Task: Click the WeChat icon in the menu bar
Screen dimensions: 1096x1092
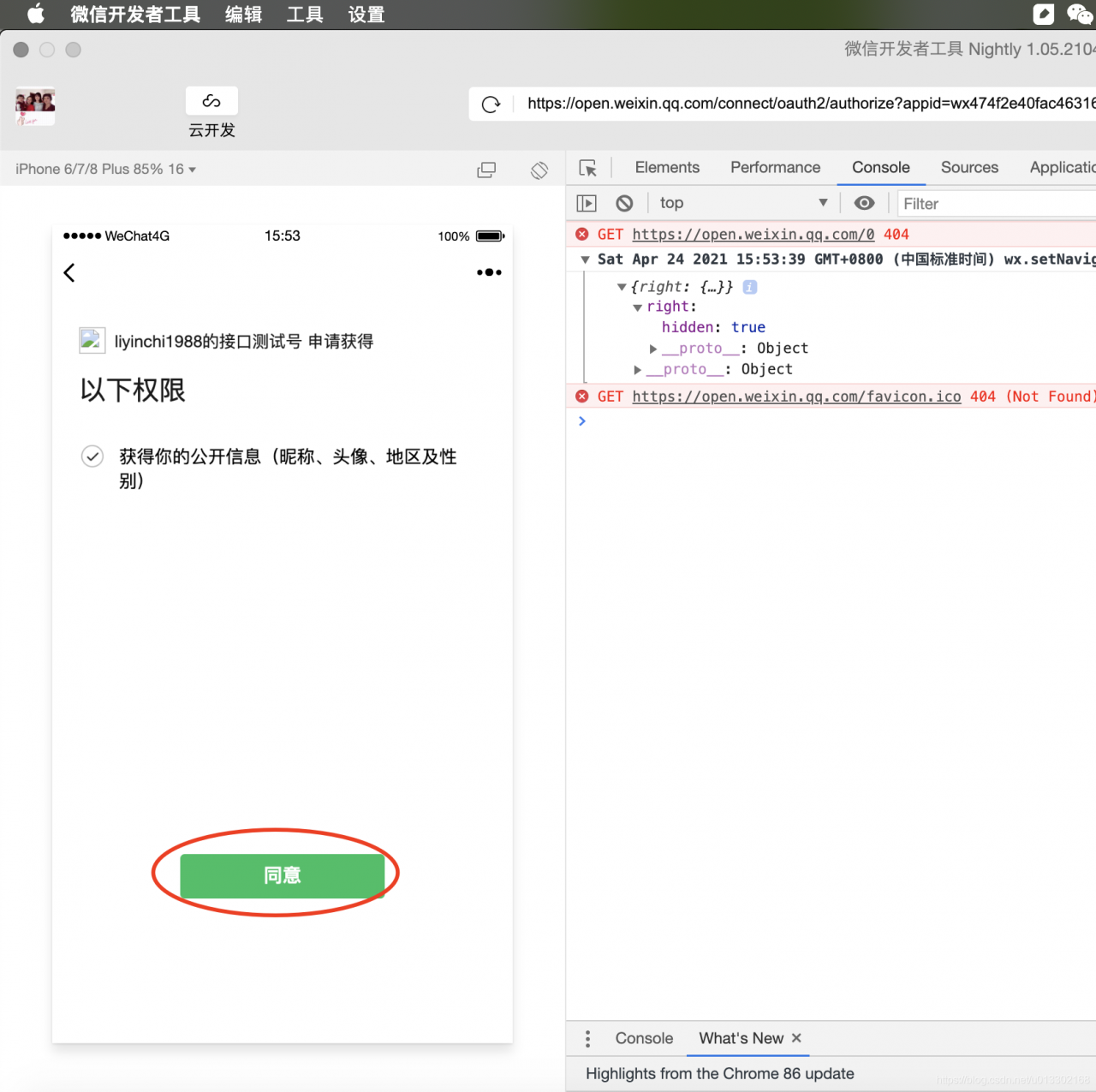Action: pos(1079,14)
